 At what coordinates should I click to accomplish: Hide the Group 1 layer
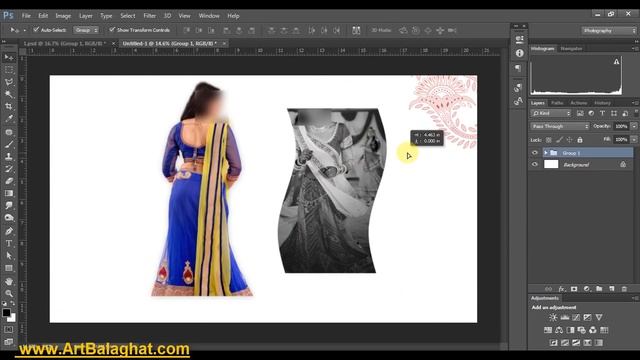(535, 153)
